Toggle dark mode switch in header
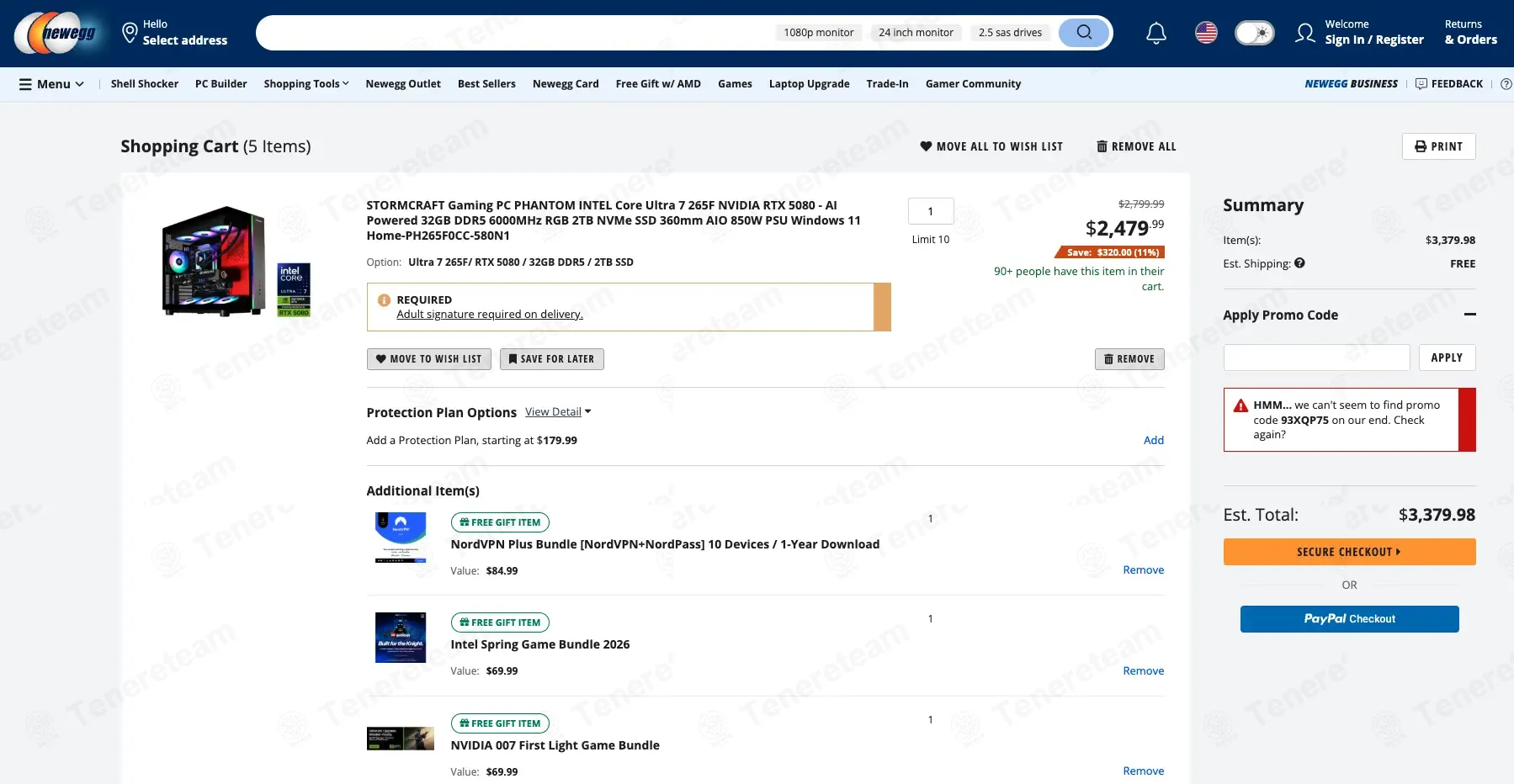Viewport: 1514px width, 784px height. (1254, 33)
